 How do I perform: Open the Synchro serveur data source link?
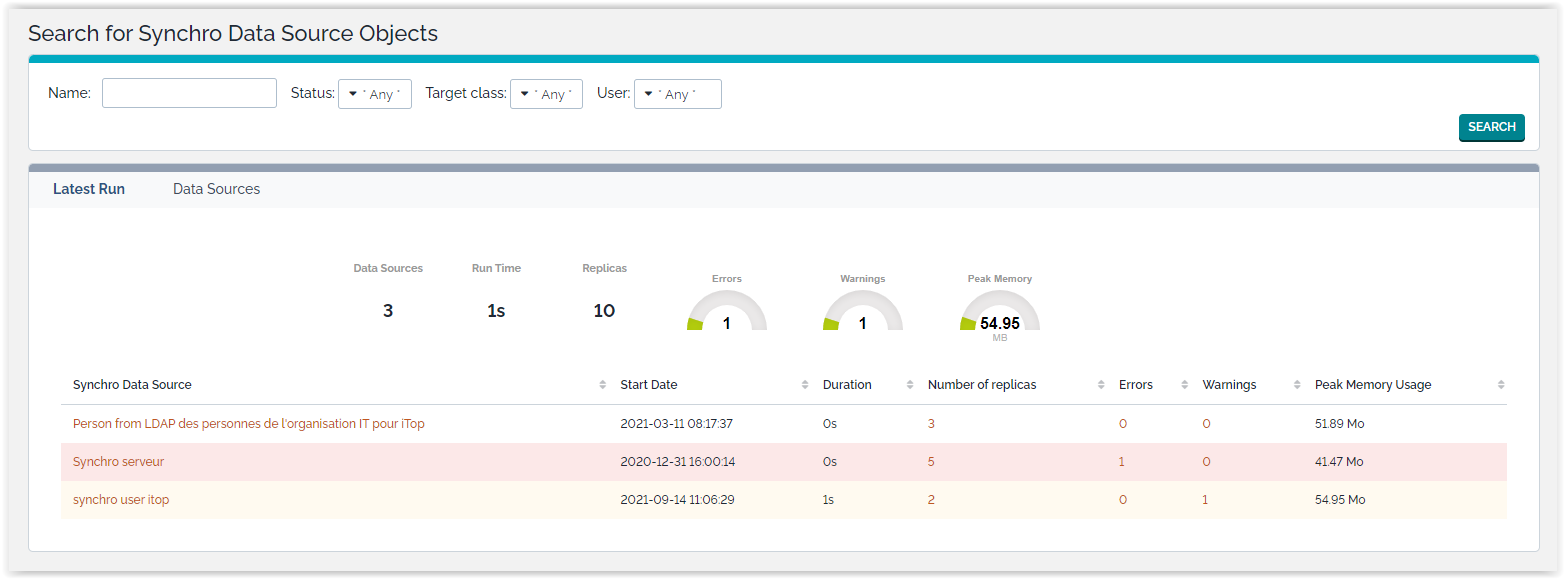point(118,462)
